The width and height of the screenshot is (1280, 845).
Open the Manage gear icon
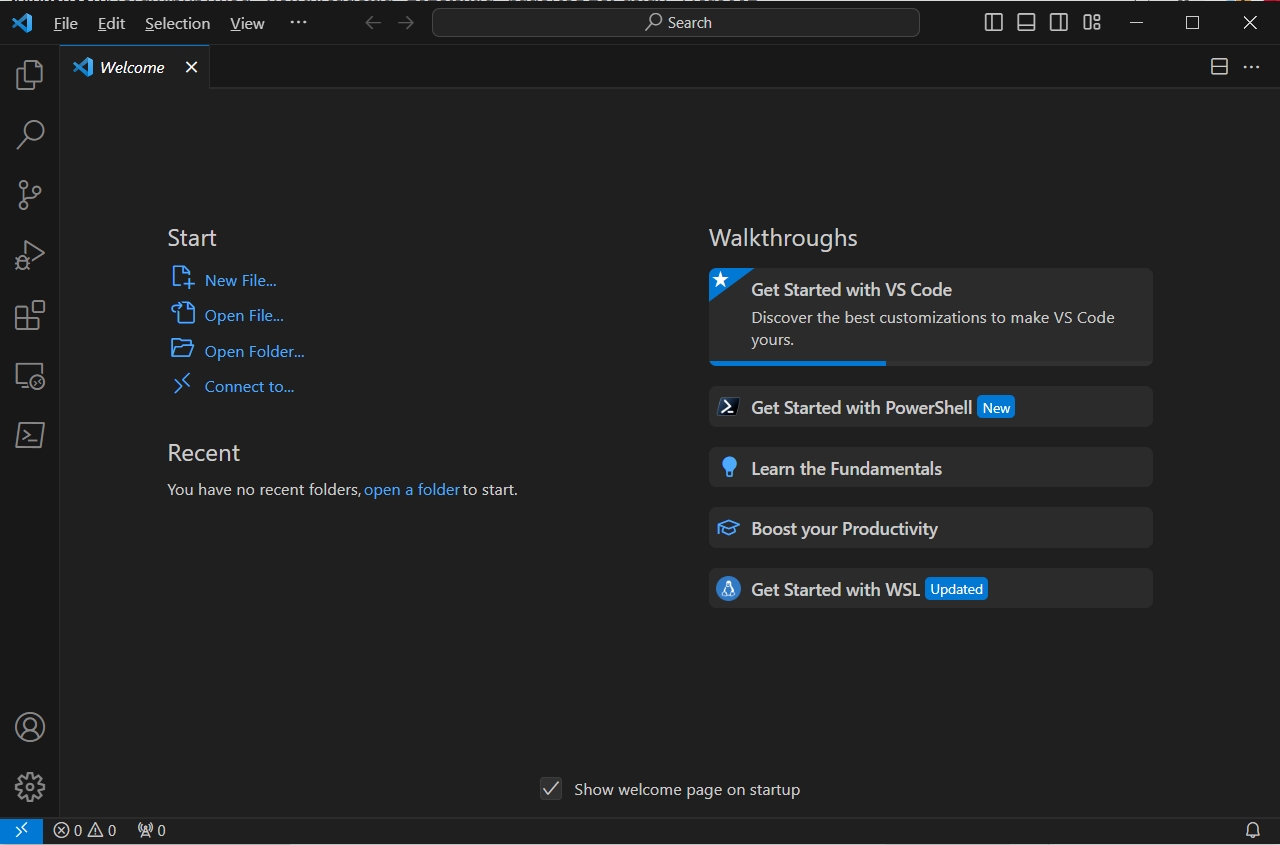[29, 787]
